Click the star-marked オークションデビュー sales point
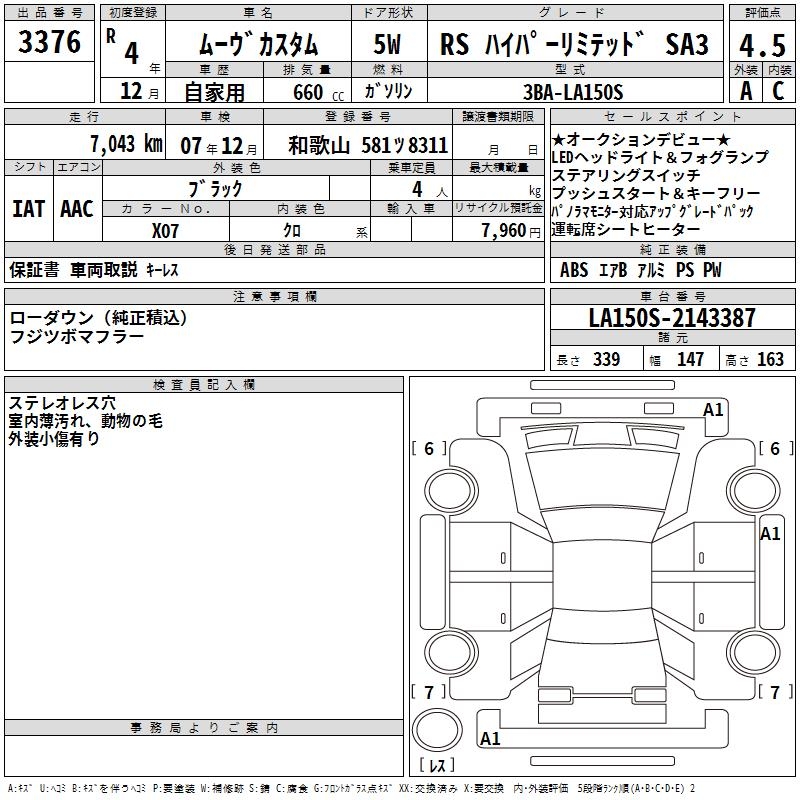The width and height of the screenshot is (800, 800). (x=641, y=140)
